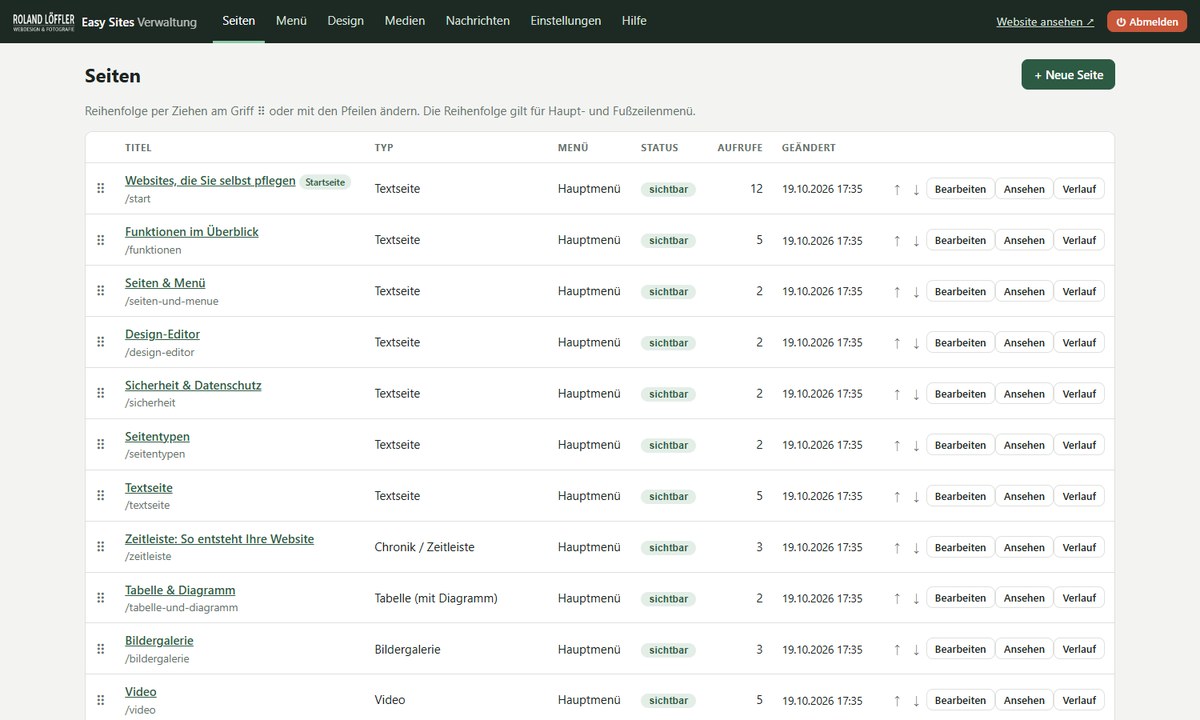Open the Menü tab
The image size is (1200, 720).
(x=291, y=20)
